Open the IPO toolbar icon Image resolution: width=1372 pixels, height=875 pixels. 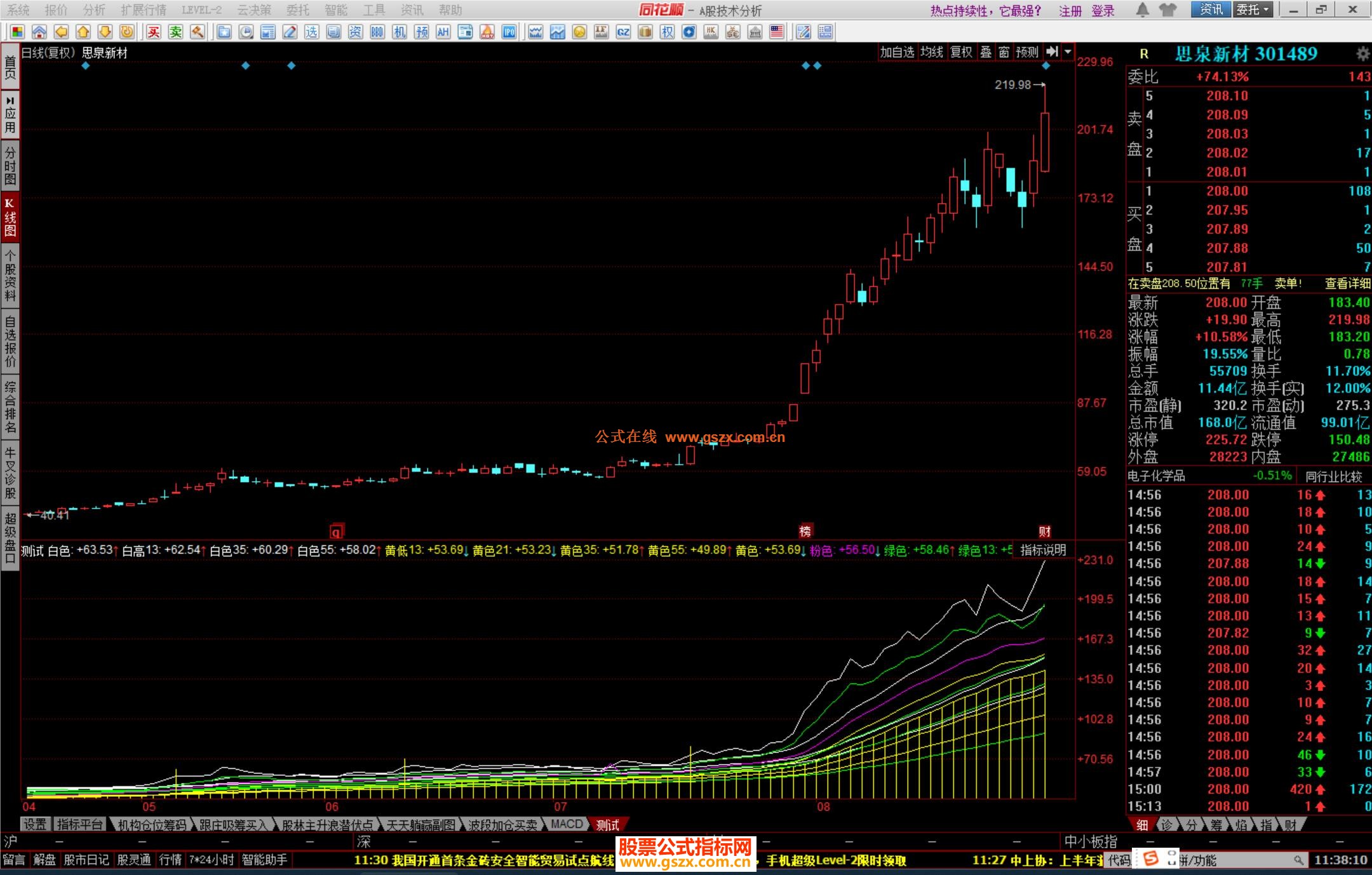coord(509,32)
